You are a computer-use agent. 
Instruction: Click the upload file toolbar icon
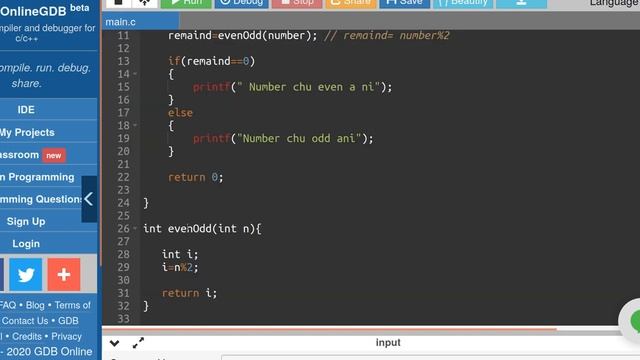point(145,3)
